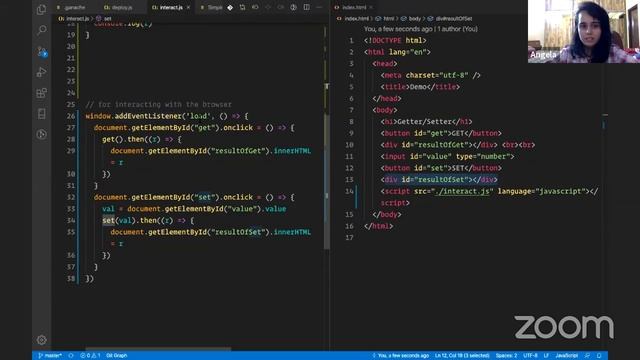Change indentation via Spaces: 2
This screenshot has width=640, height=360.
[506, 356]
